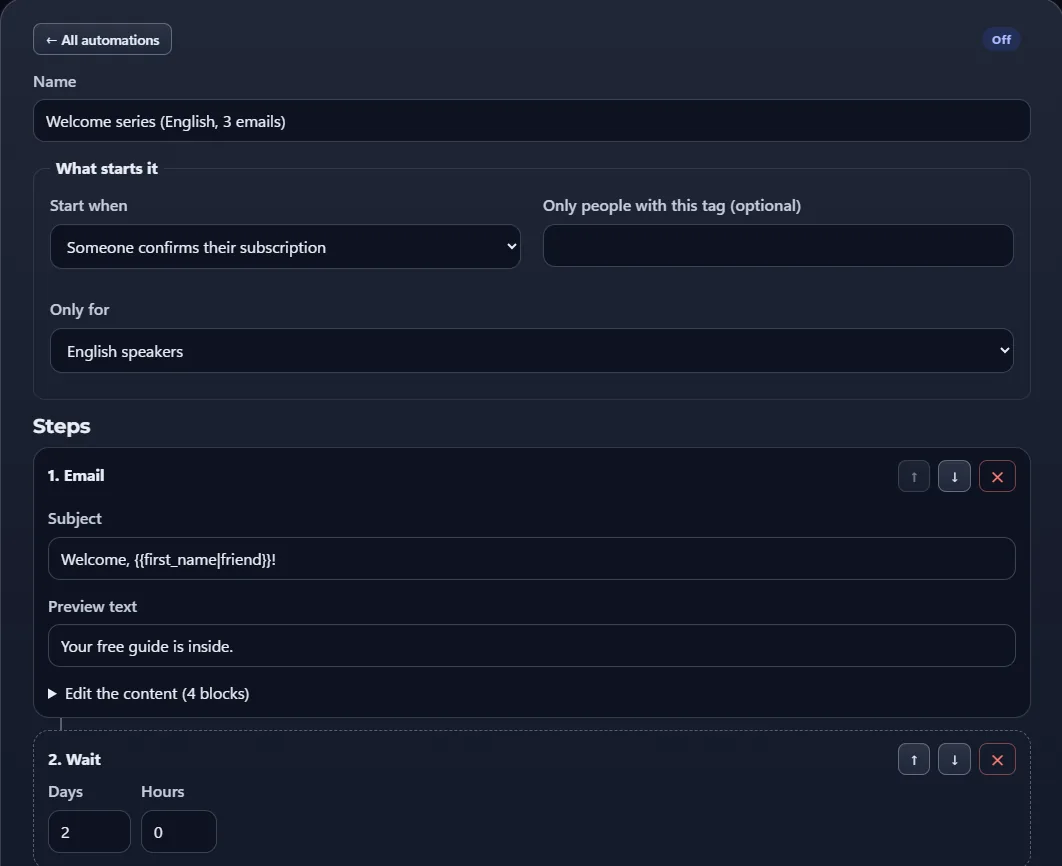The height and width of the screenshot is (866, 1062).
Task: Click the Days label in Wait step
Action: 66,792
